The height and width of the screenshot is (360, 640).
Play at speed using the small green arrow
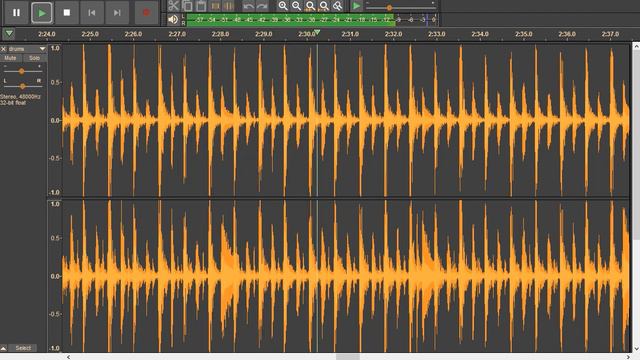pyautogui.click(x=356, y=6)
